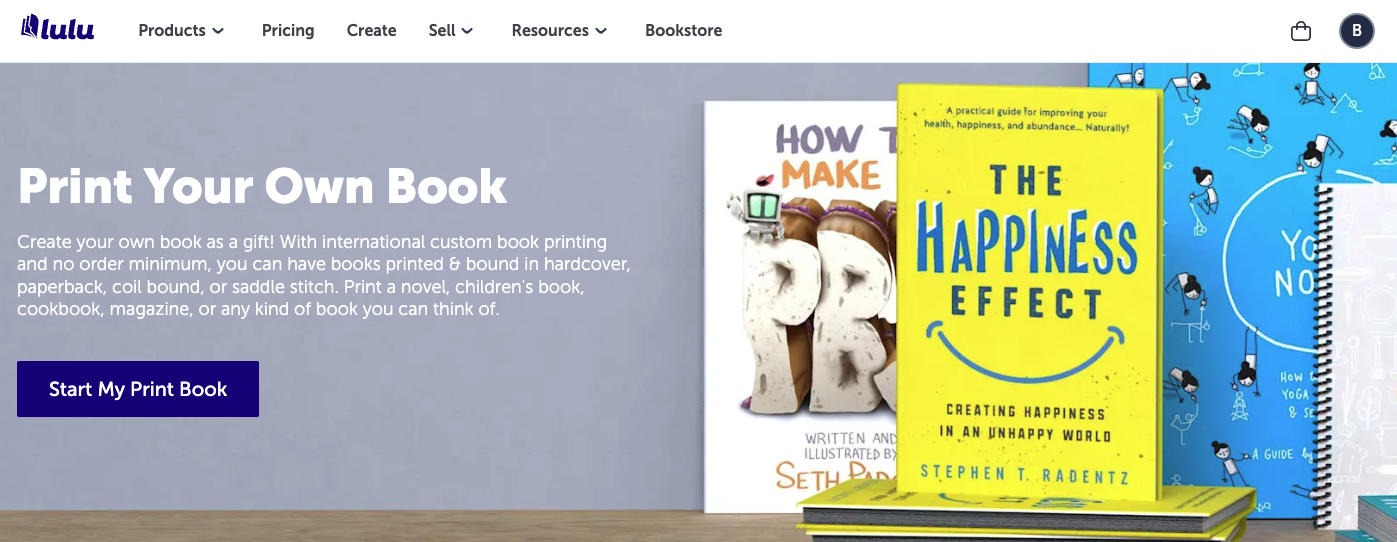Click the How To Make book cover
This screenshot has height=542, width=1397.
coord(800,306)
